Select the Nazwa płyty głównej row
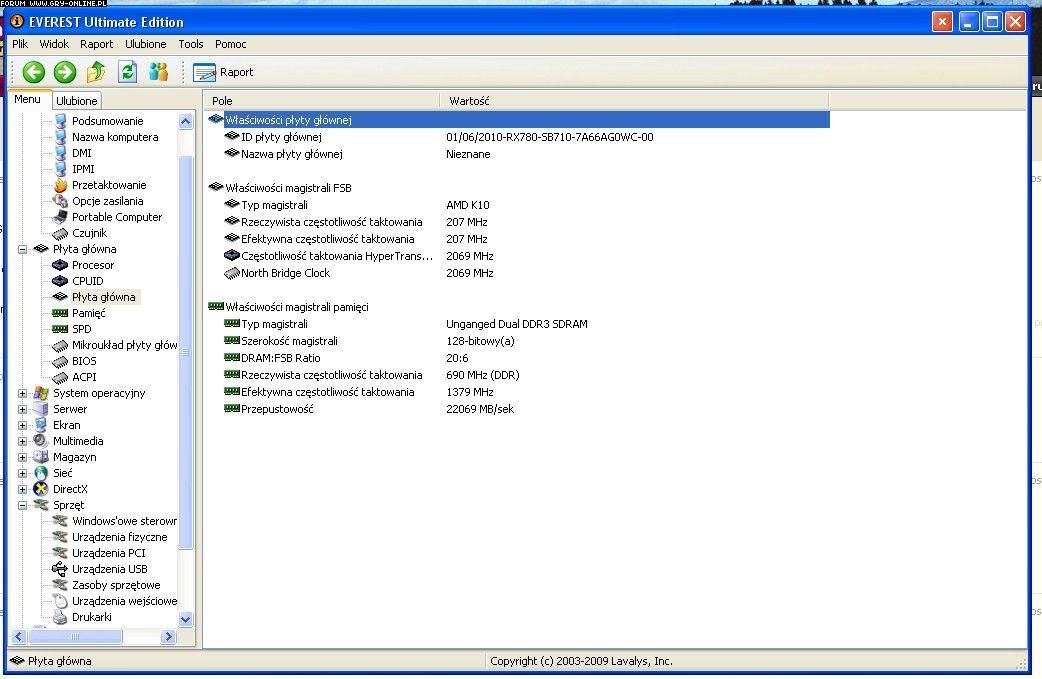 (518, 154)
